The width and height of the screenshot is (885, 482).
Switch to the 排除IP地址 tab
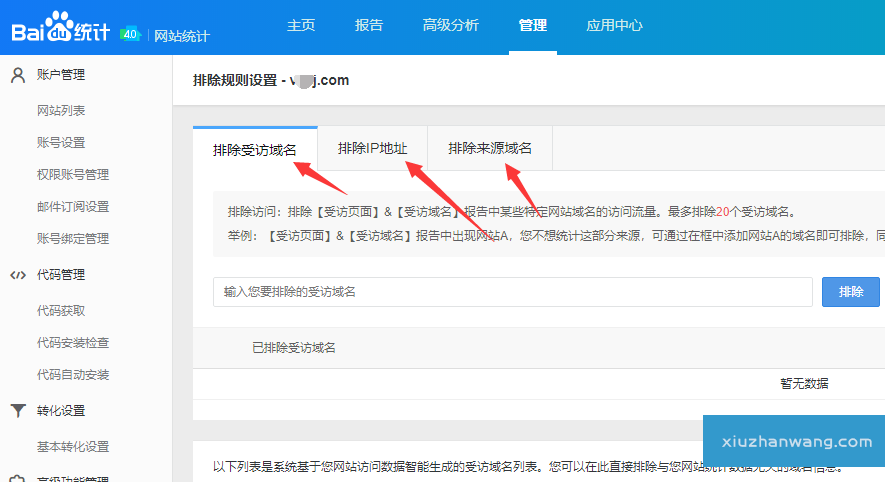pos(372,149)
